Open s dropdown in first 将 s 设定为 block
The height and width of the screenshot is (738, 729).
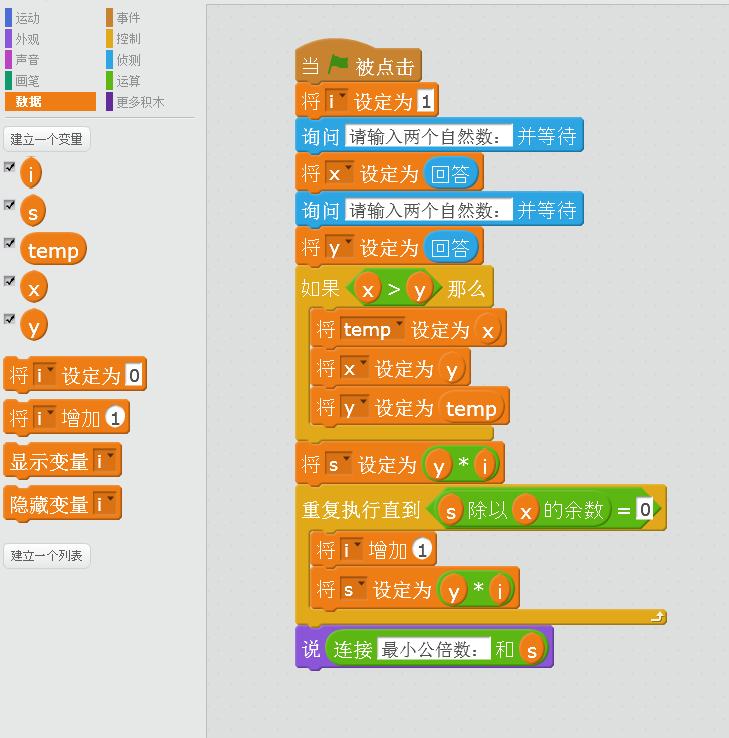(x=338, y=464)
